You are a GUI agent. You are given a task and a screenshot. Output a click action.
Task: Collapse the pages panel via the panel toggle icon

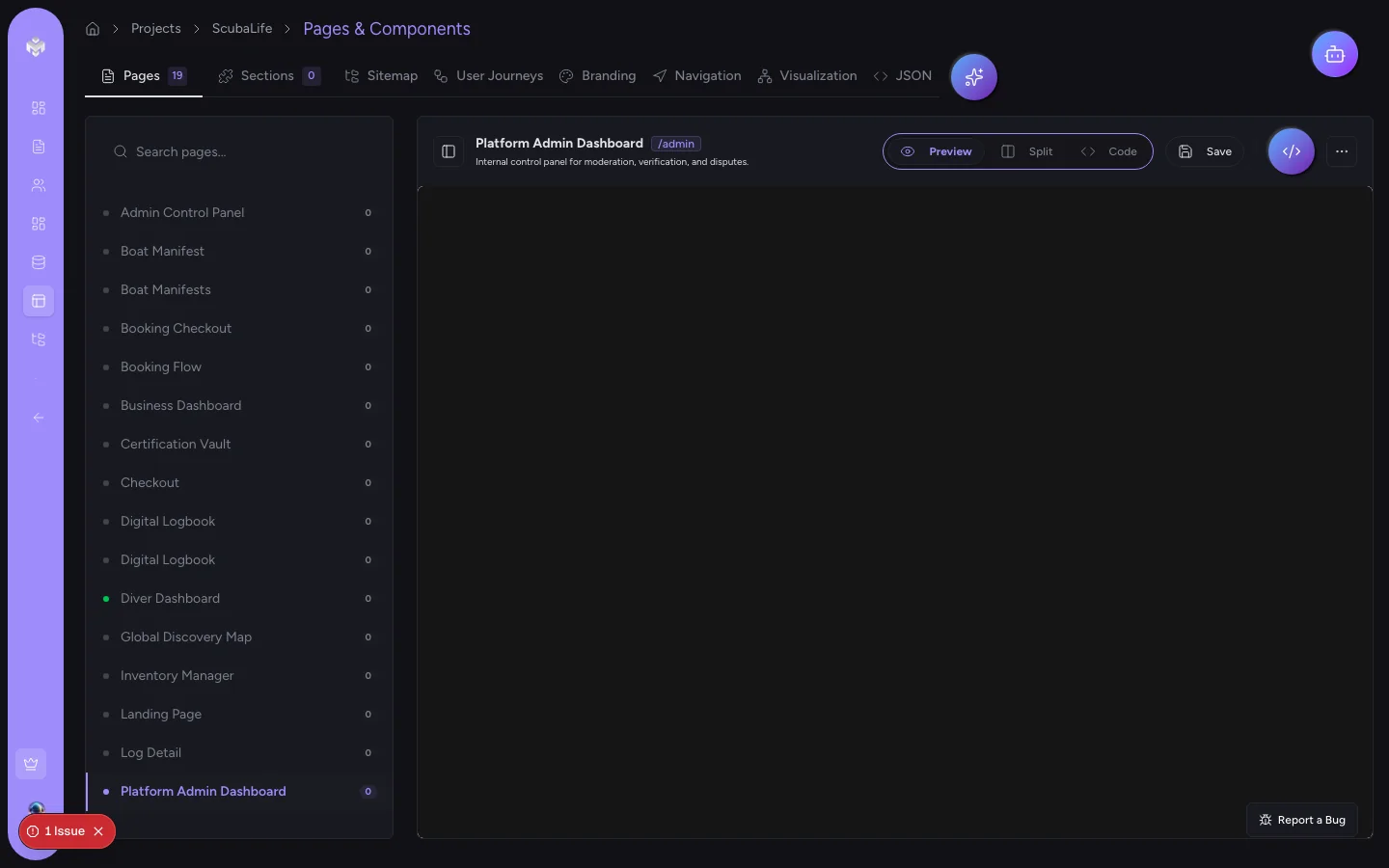[448, 151]
